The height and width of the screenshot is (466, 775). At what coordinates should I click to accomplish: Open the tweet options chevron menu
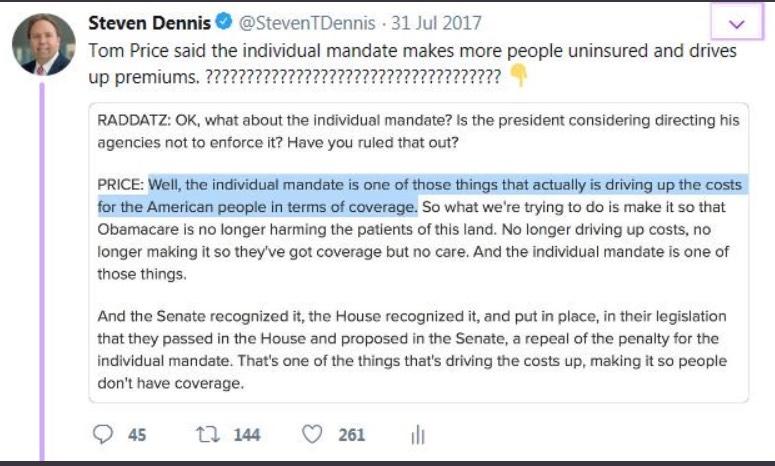739,24
